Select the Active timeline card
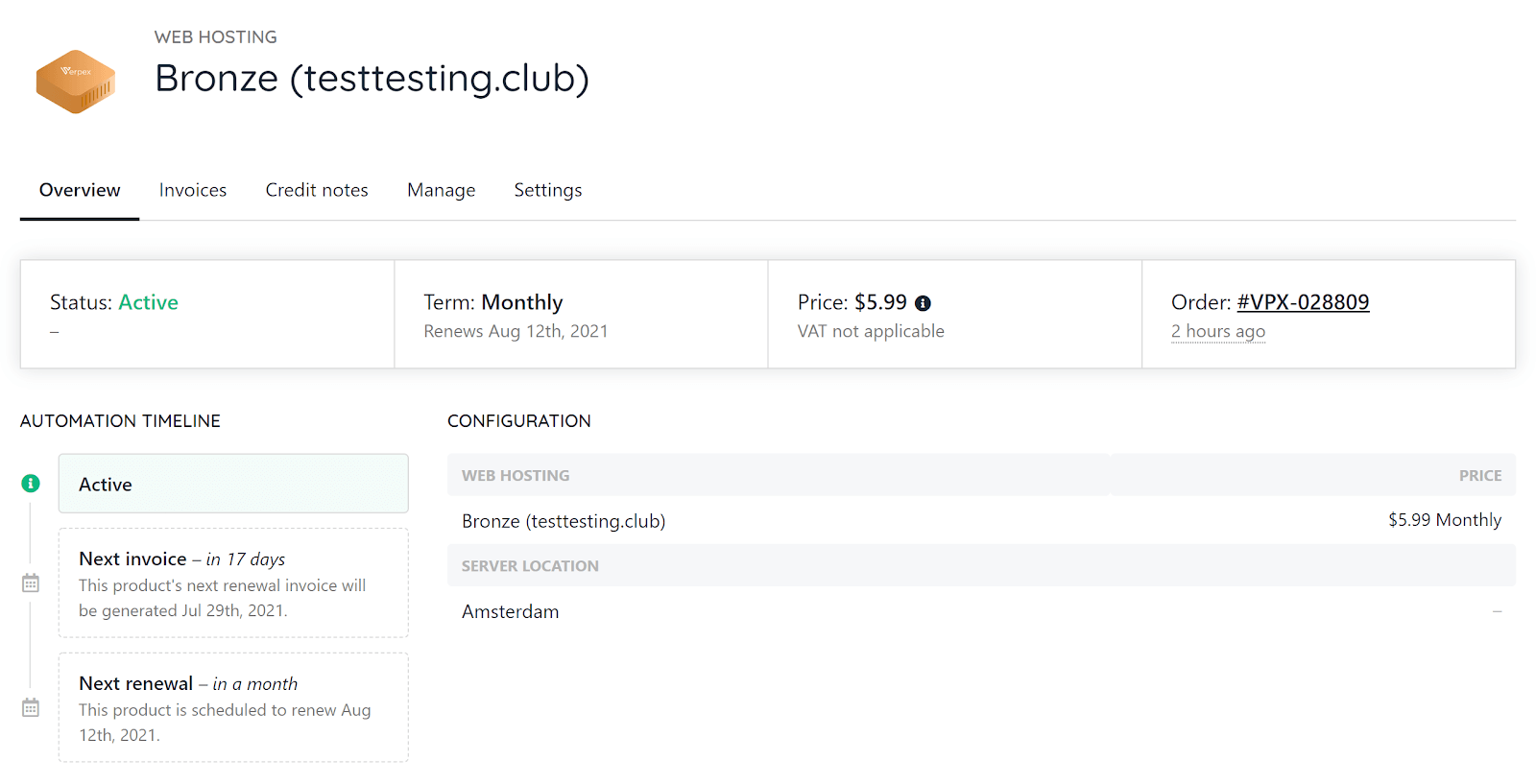 pyautogui.click(x=233, y=484)
